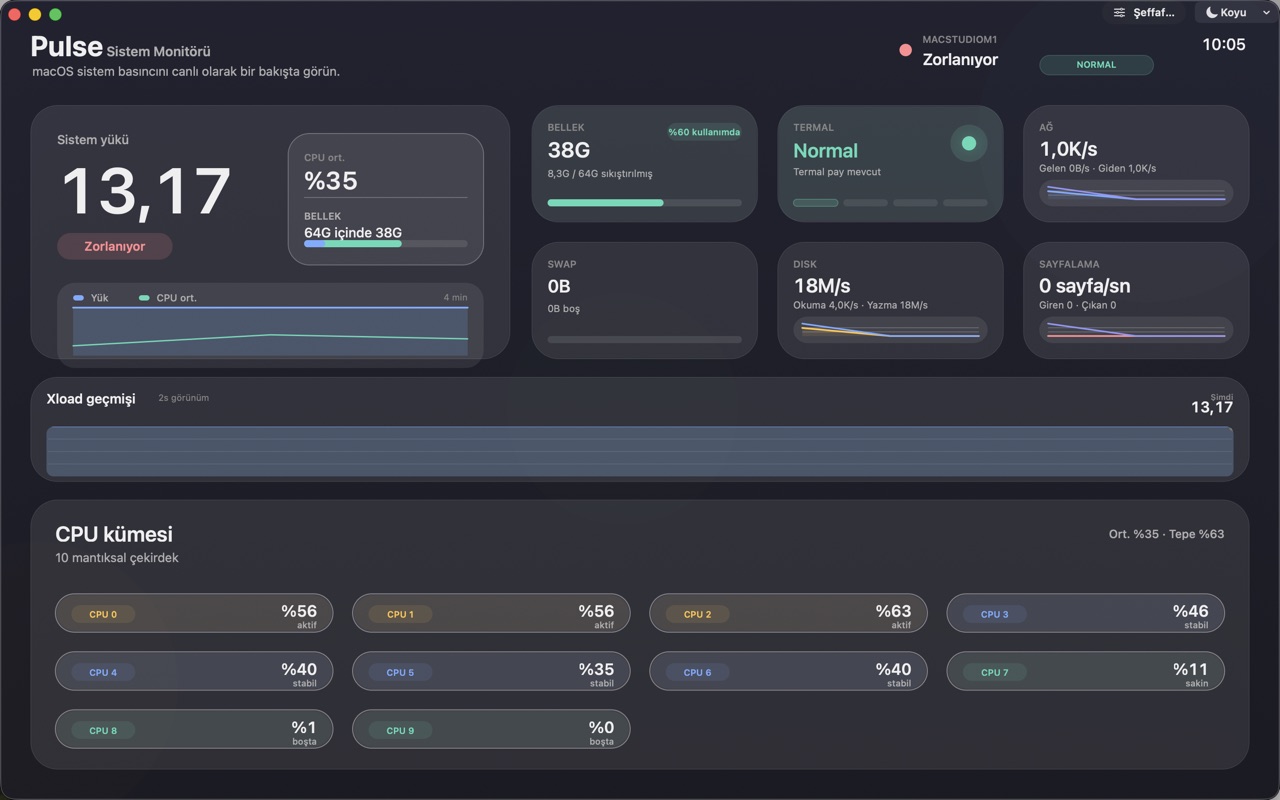
Task: Select the CPU 1 label chip
Action: [x=400, y=614]
